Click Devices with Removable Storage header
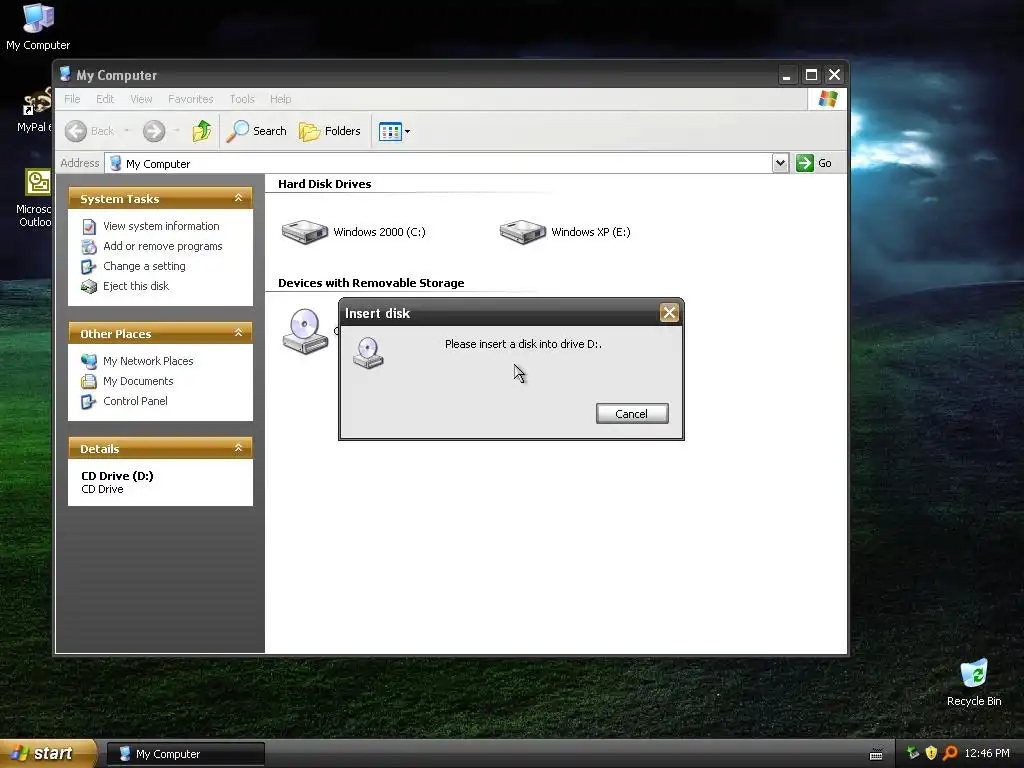This screenshot has width=1024, height=768. [x=371, y=283]
